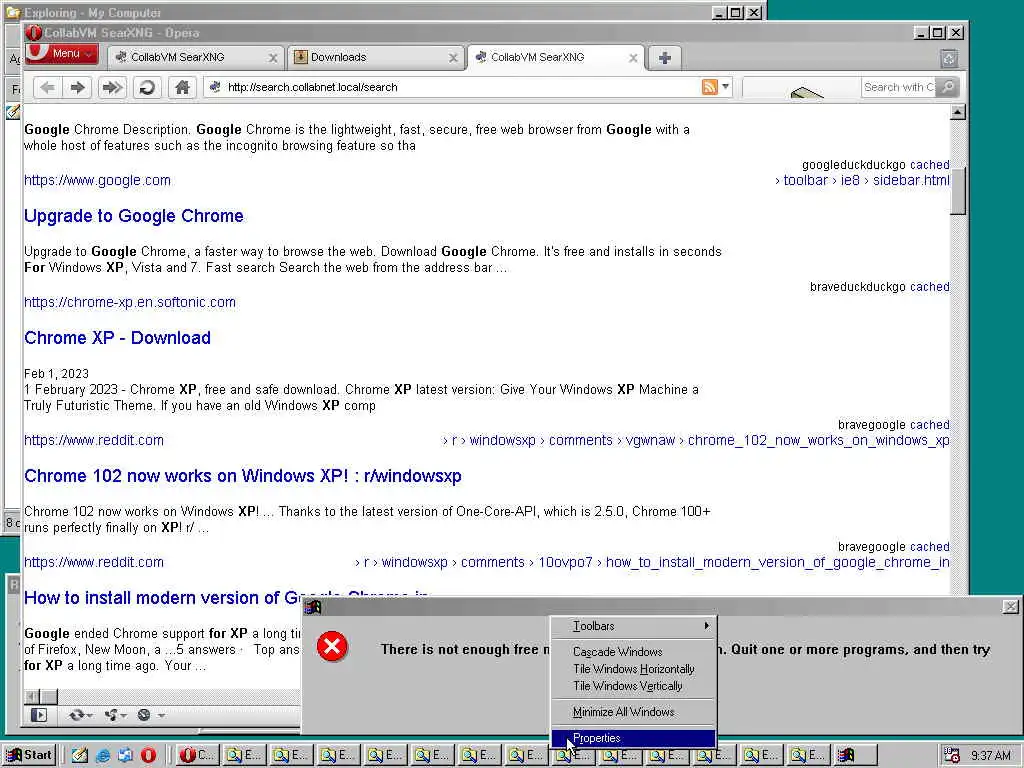Click the horizontal scrollbar left arrow
Screen dimensions: 1024x768
(32, 697)
